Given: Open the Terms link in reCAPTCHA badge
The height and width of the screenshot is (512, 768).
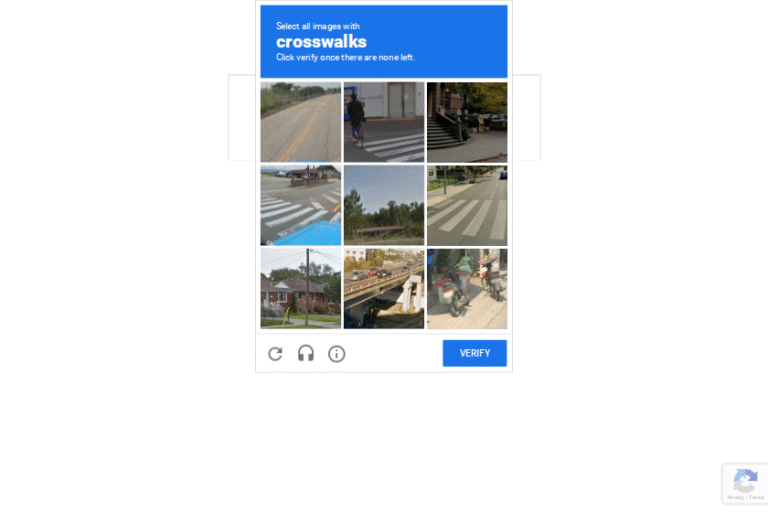Looking at the screenshot, I should pos(756,497).
